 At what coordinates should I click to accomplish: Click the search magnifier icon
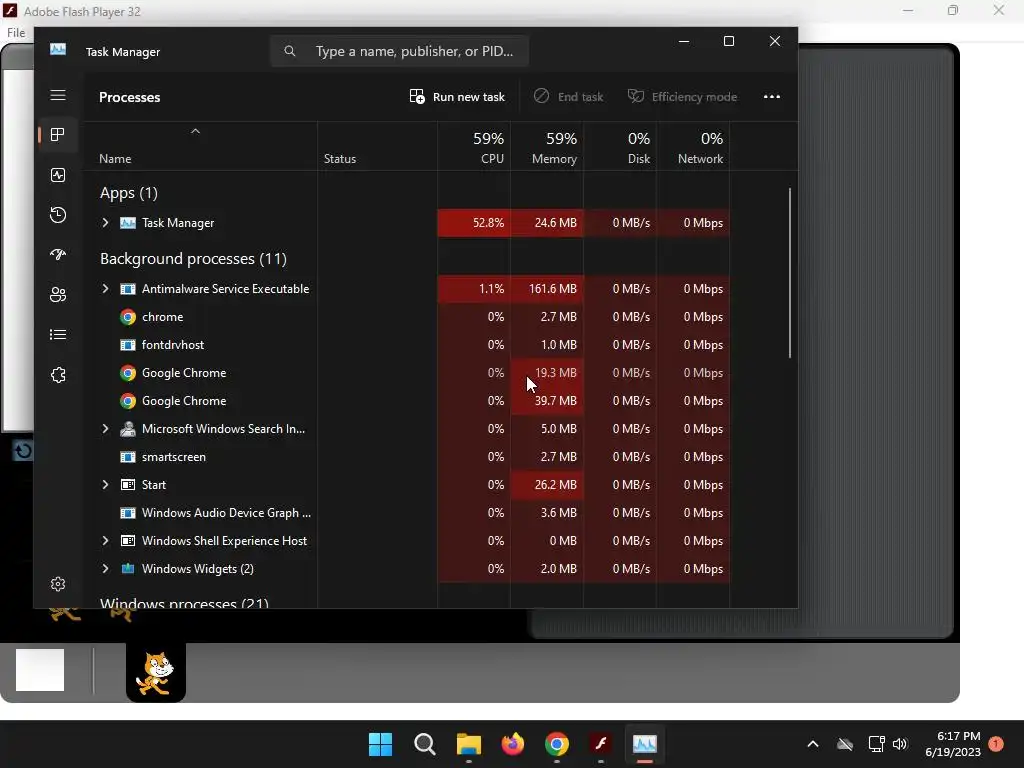click(290, 51)
